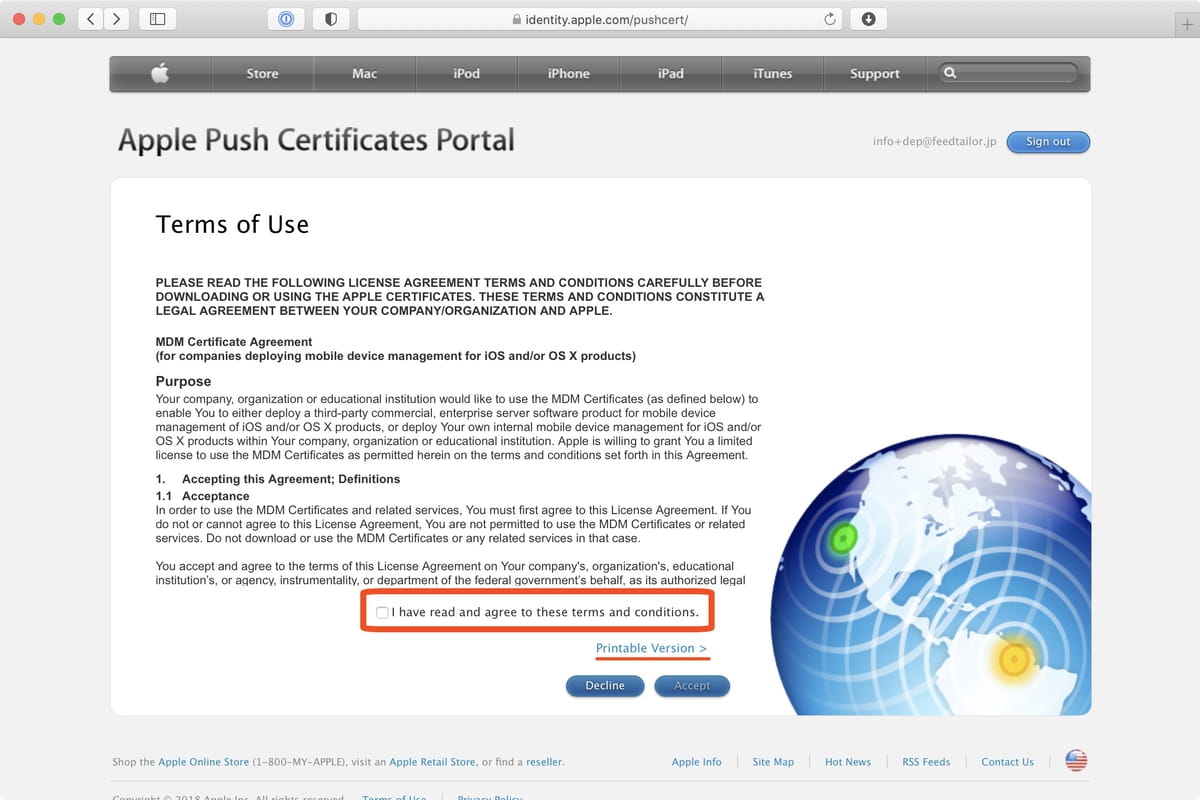Click the Apple logo in the navigation bar
The height and width of the screenshot is (800, 1200).
pyautogui.click(x=160, y=74)
